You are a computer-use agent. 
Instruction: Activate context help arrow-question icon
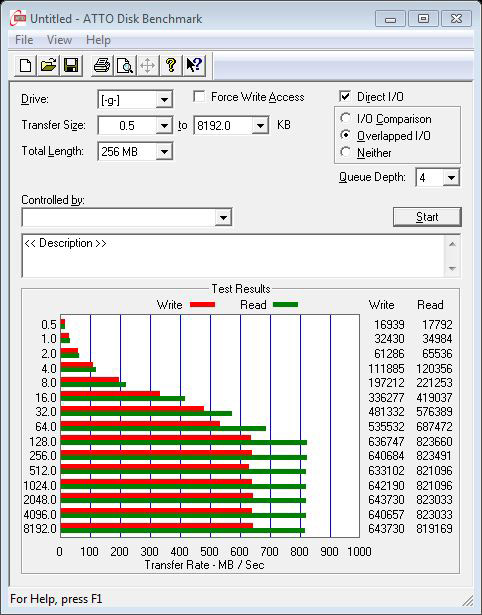click(194, 65)
